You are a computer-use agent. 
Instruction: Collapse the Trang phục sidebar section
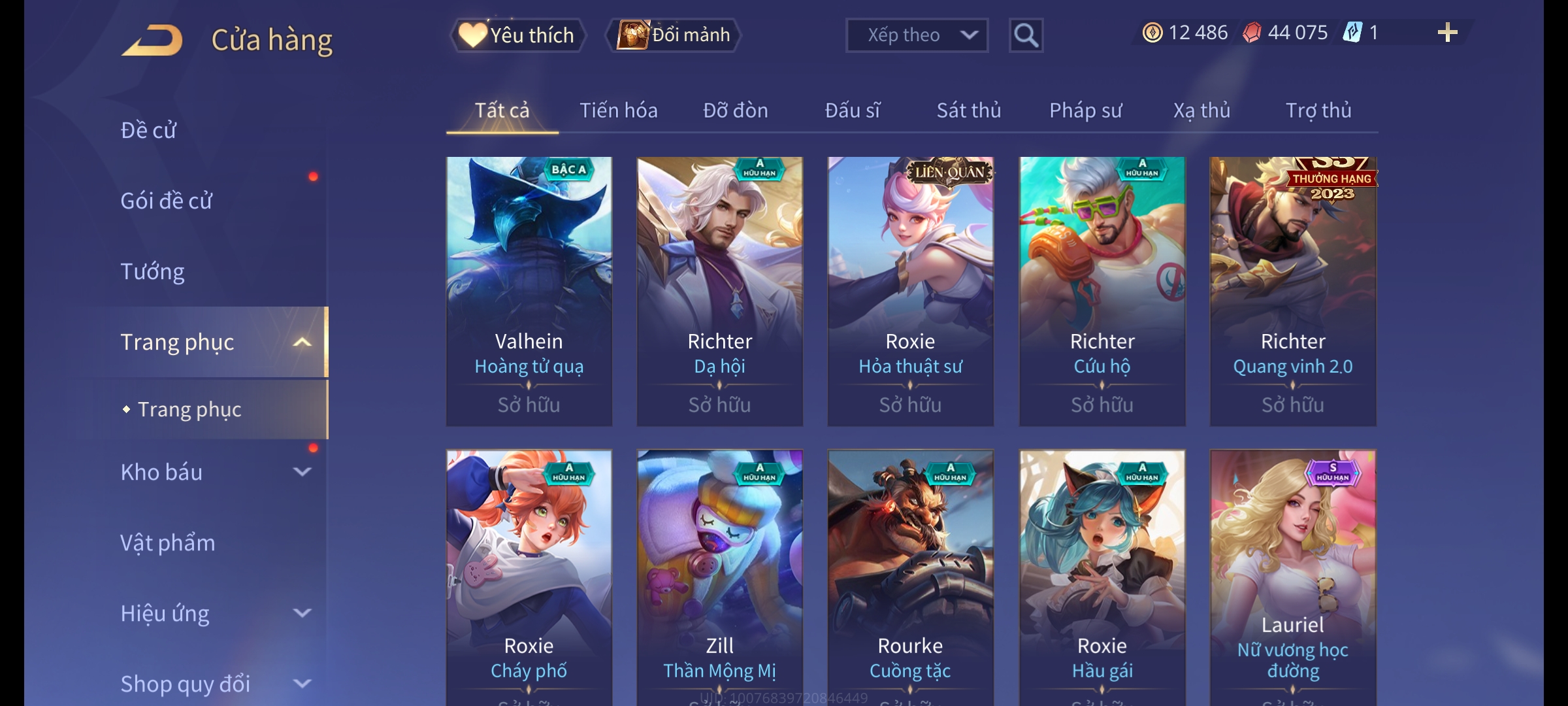tap(302, 342)
